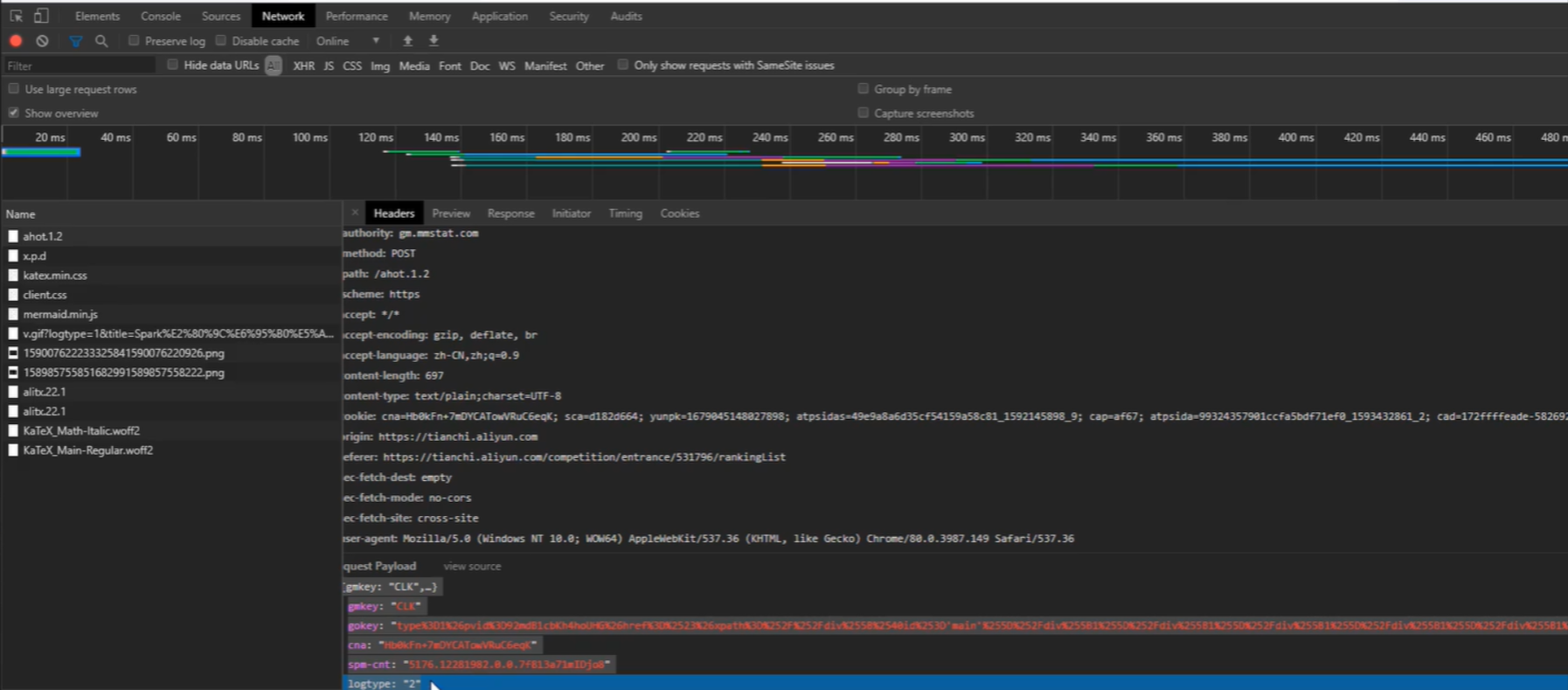The width and height of the screenshot is (1568, 690).
Task: Stop recording network log with red button
Action: pos(16,40)
